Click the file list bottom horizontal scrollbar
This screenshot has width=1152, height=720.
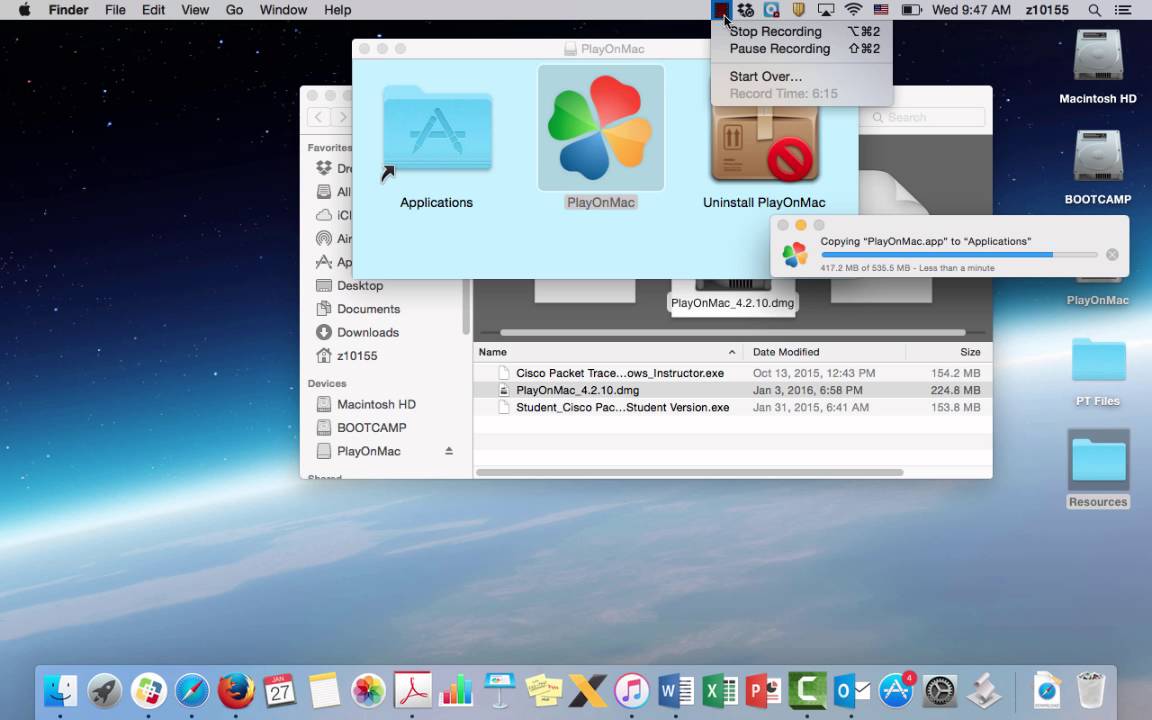click(x=690, y=472)
